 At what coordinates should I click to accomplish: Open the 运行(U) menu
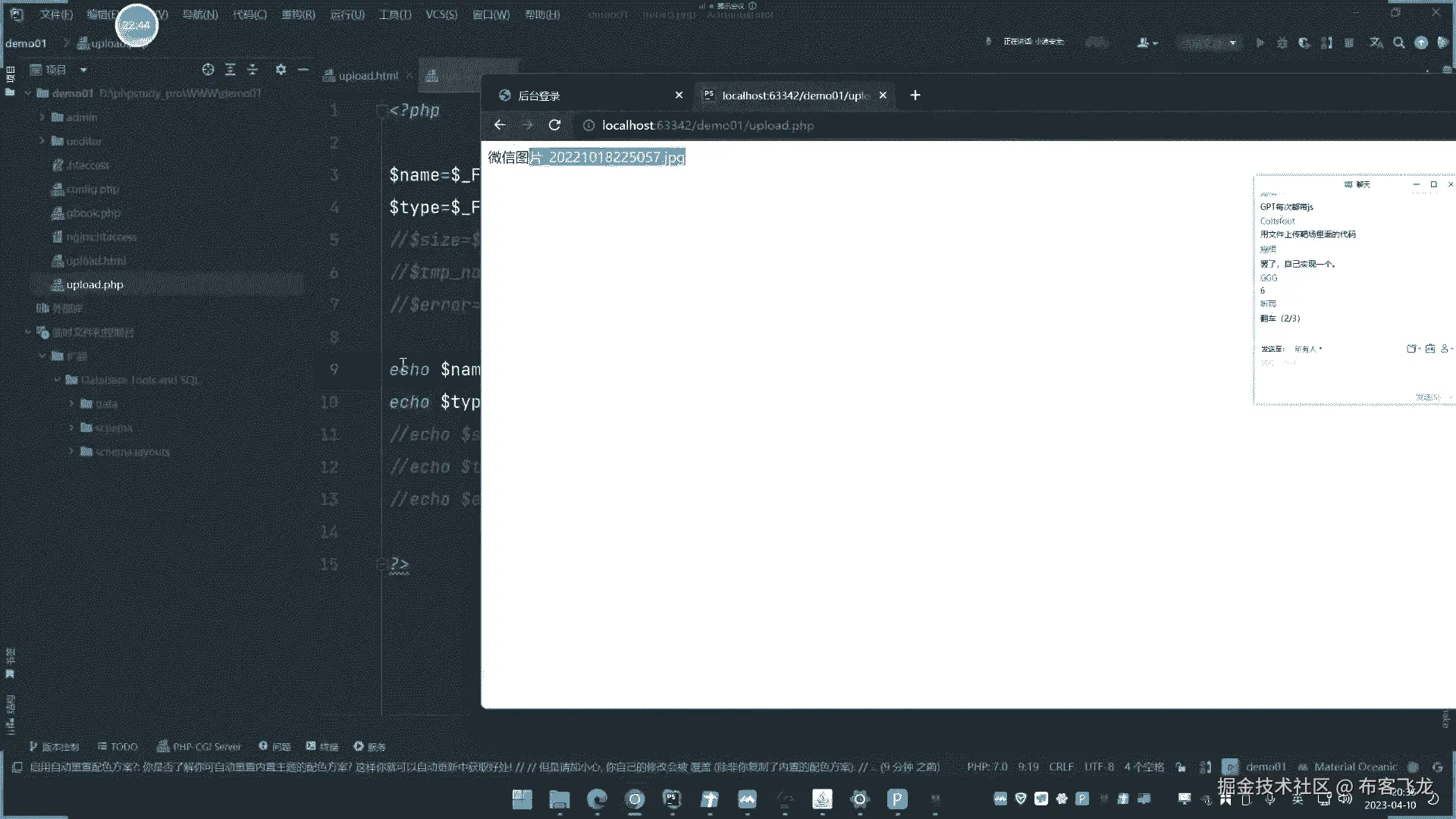click(x=347, y=14)
